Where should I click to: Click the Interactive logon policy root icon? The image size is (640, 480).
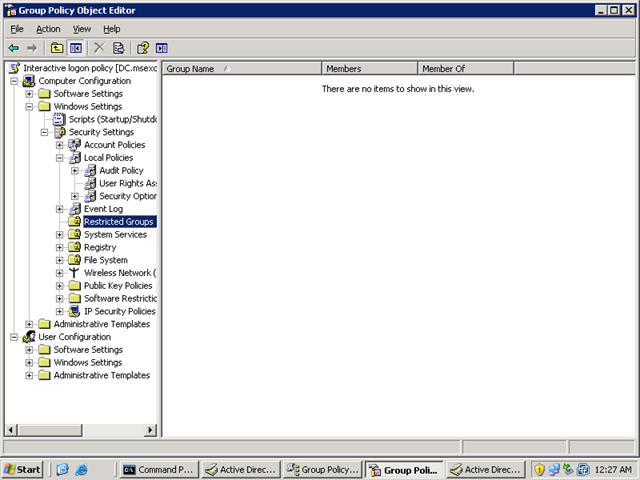[x=14, y=68]
